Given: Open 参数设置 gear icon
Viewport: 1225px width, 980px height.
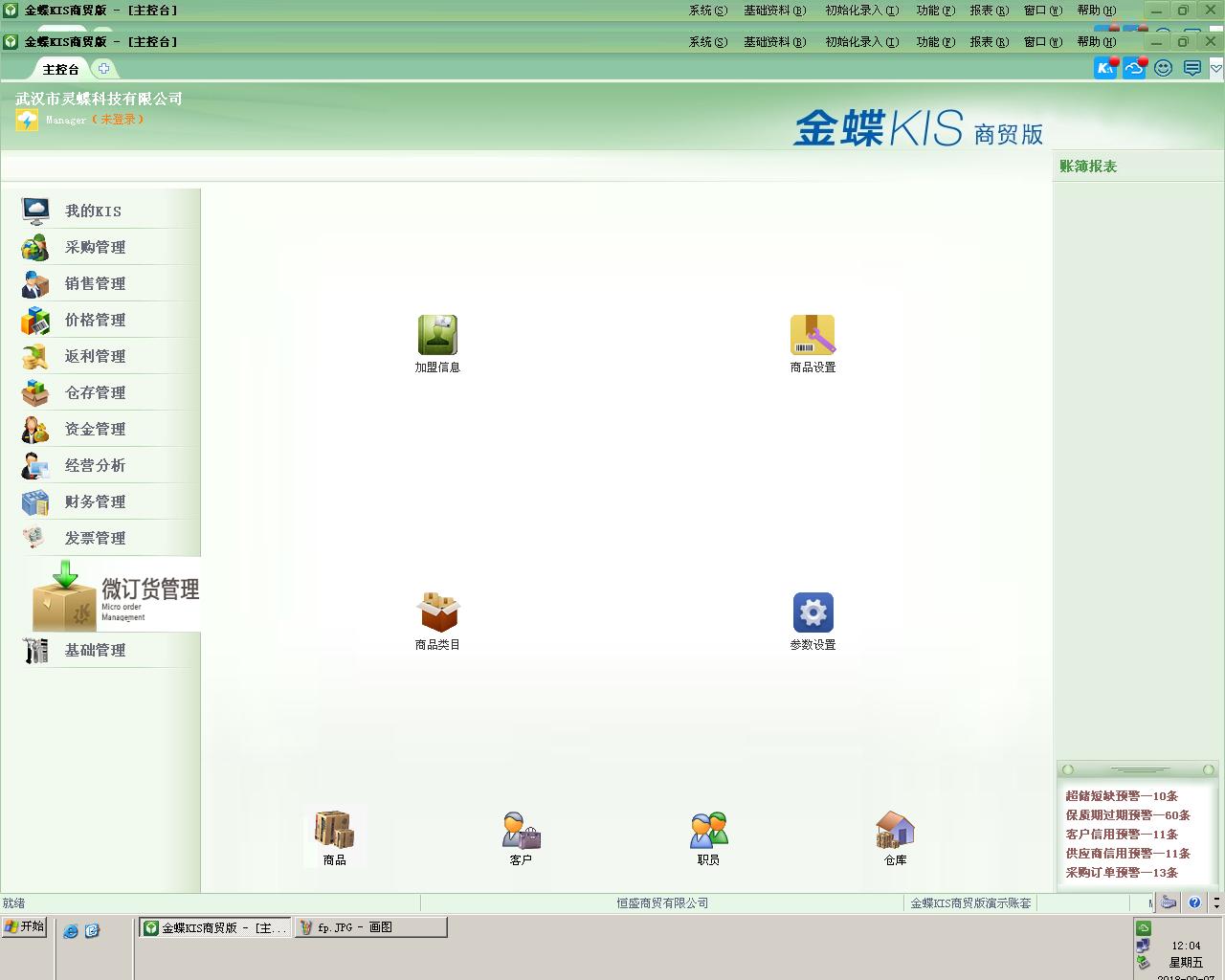Looking at the screenshot, I should tap(813, 621).
